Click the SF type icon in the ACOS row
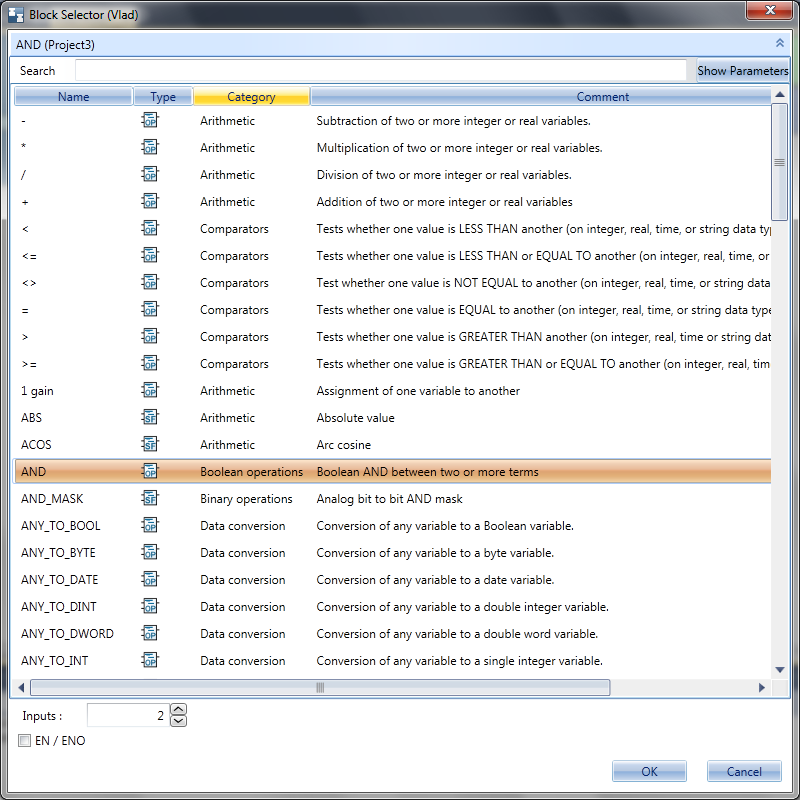Viewport: 800px width, 800px height. pos(150,445)
